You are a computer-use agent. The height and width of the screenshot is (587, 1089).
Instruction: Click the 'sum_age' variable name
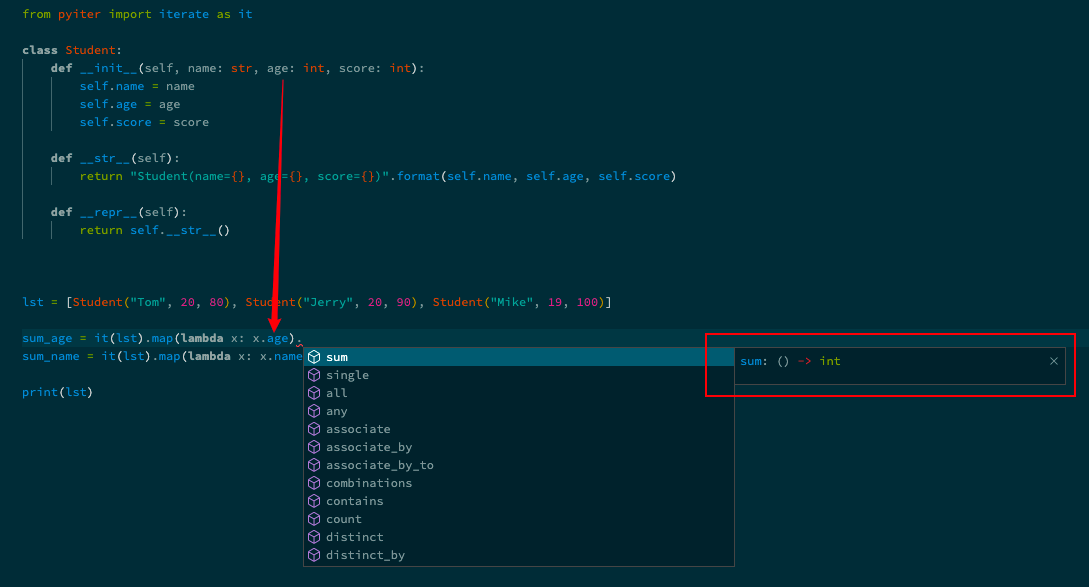click(x=47, y=338)
